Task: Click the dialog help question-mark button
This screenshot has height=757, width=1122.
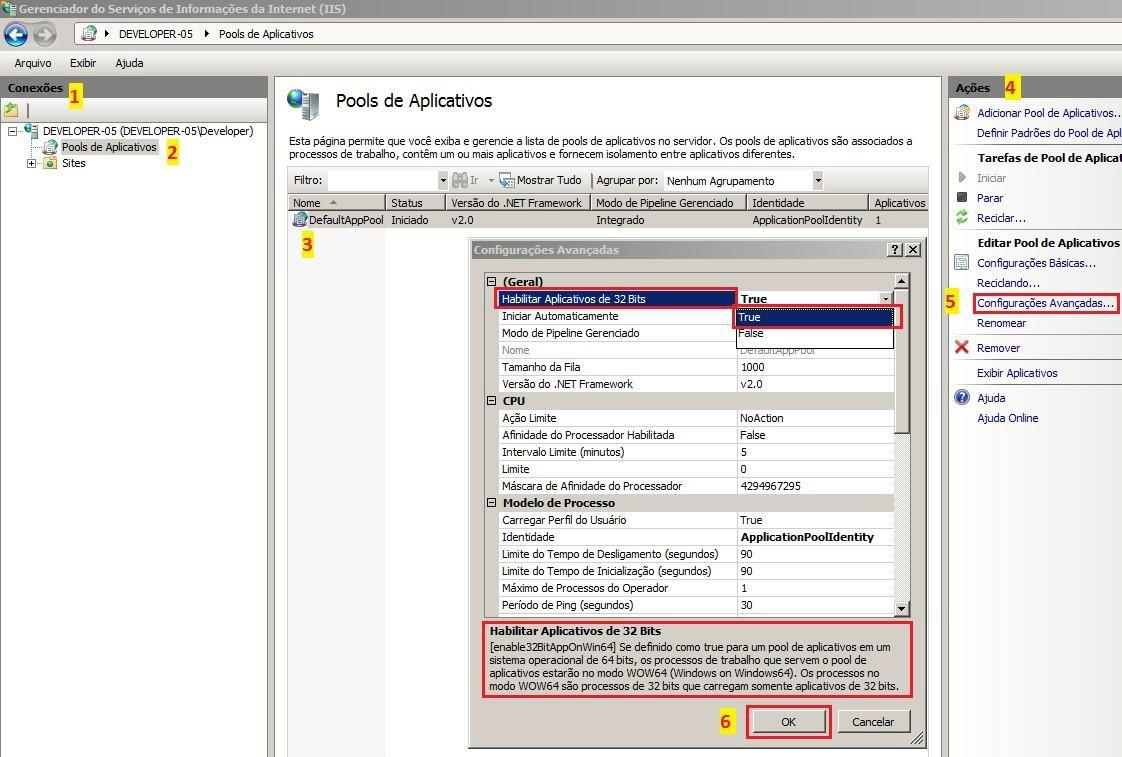Action: (x=895, y=249)
